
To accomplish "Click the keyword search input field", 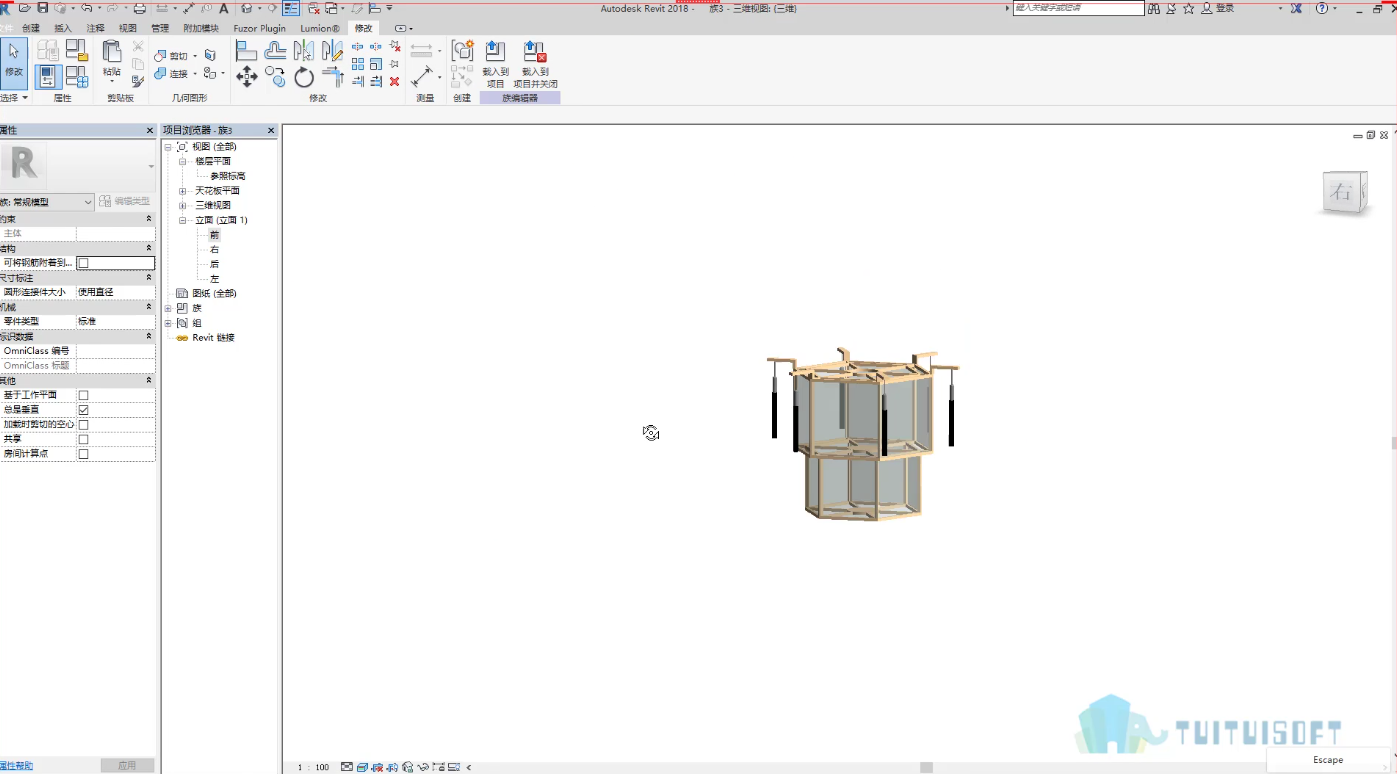I will (x=1079, y=8).
